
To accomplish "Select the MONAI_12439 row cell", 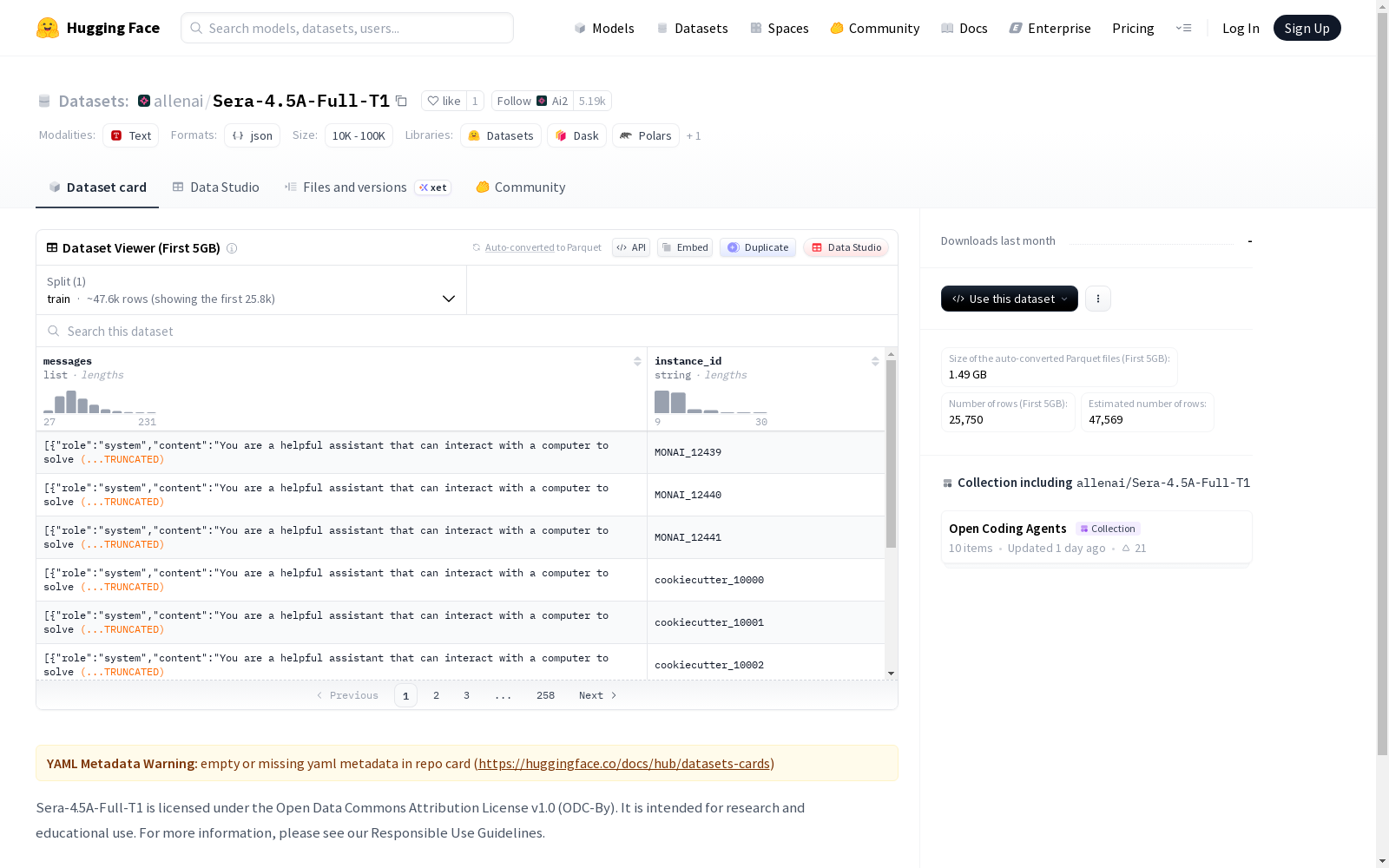I will click(x=766, y=452).
